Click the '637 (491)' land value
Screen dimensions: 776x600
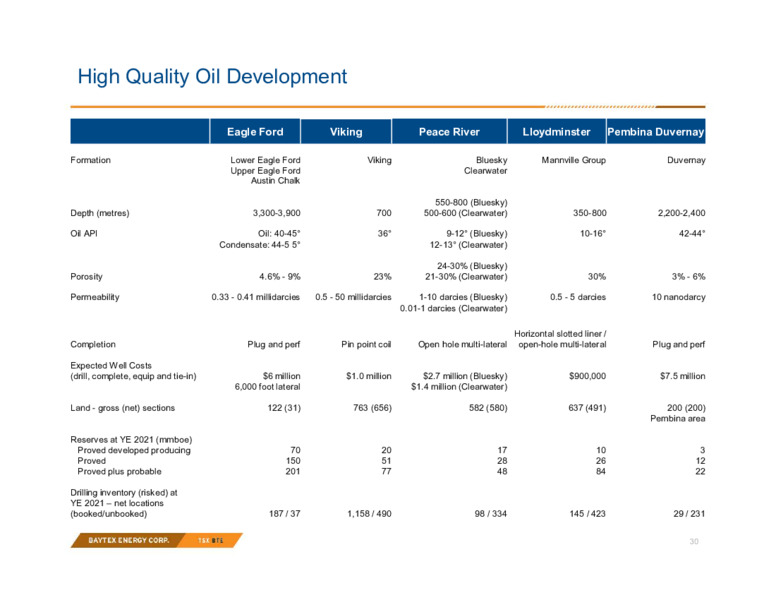tap(587, 408)
